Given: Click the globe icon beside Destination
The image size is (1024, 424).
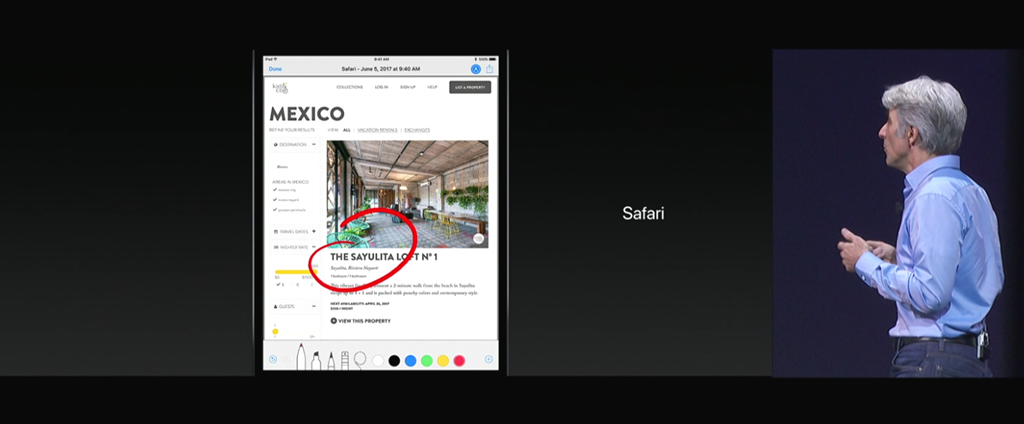Looking at the screenshot, I should point(276,144).
